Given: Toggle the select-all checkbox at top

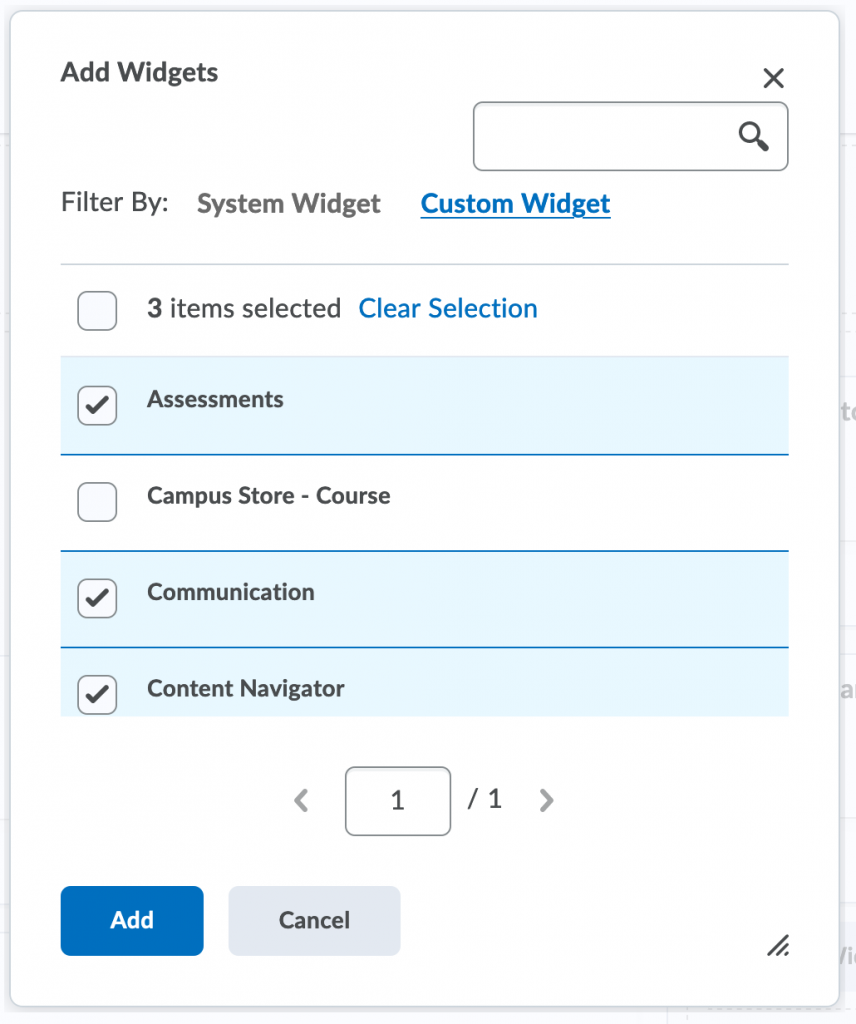Looking at the screenshot, I should pyautogui.click(x=97, y=310).
